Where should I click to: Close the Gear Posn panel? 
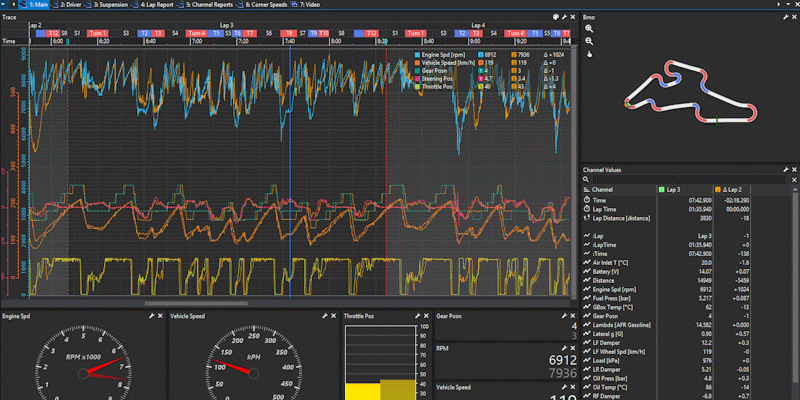pyautogui.click(x=573, y=316)
